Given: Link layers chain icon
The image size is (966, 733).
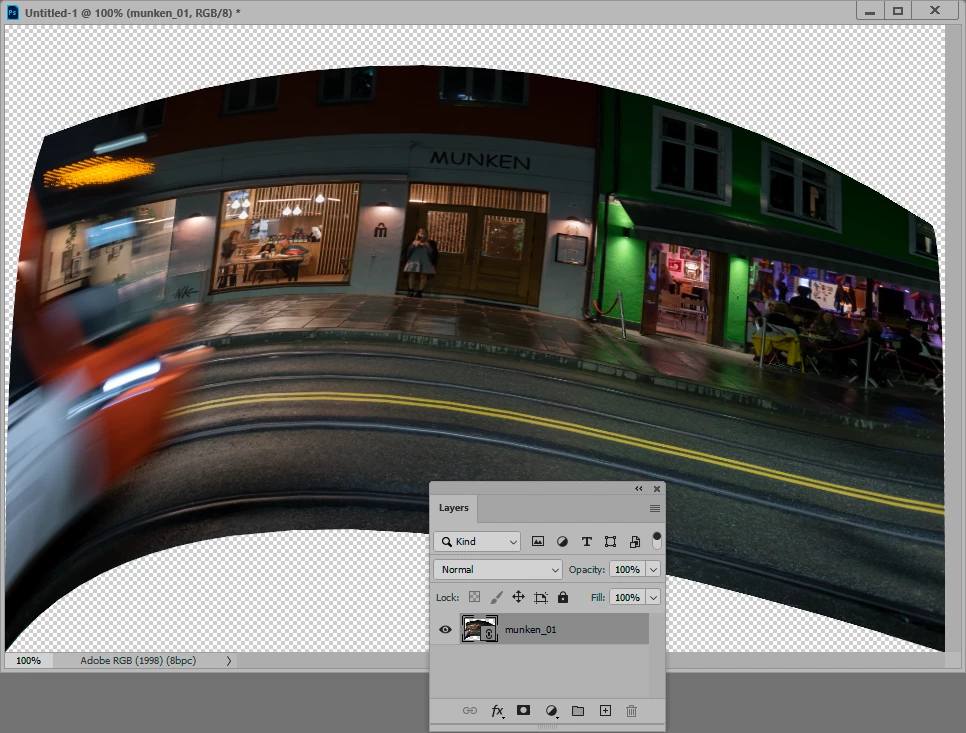Looking at the screenshot, I should pos(469,711).
